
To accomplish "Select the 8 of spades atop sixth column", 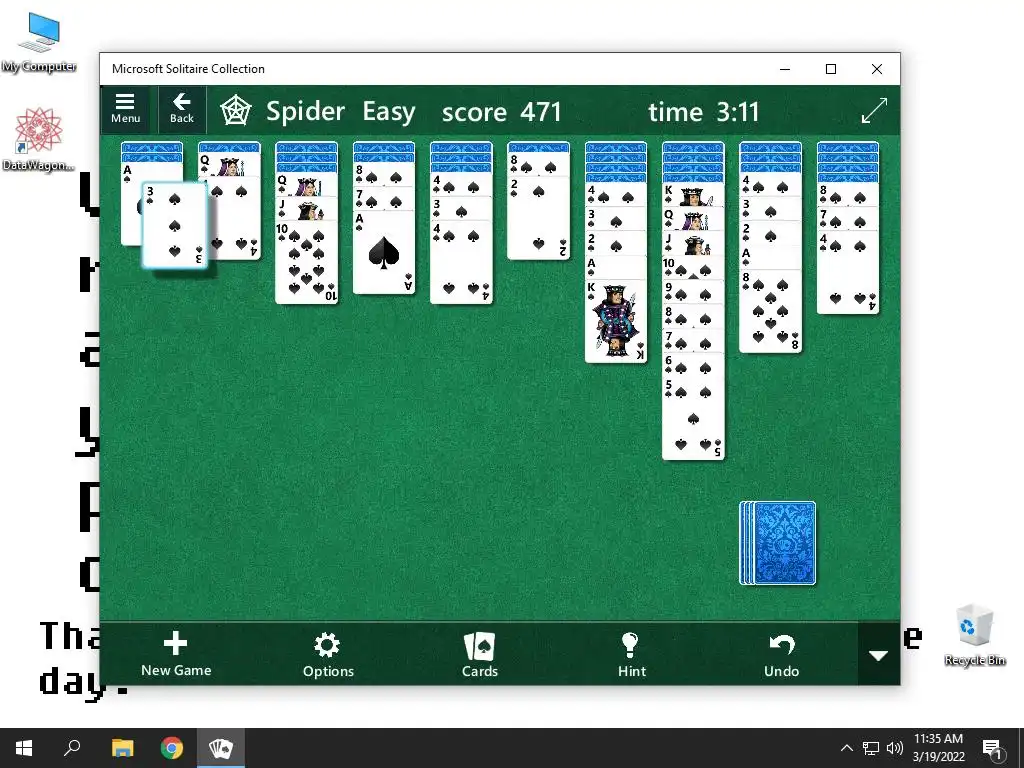I will point(538,165).
